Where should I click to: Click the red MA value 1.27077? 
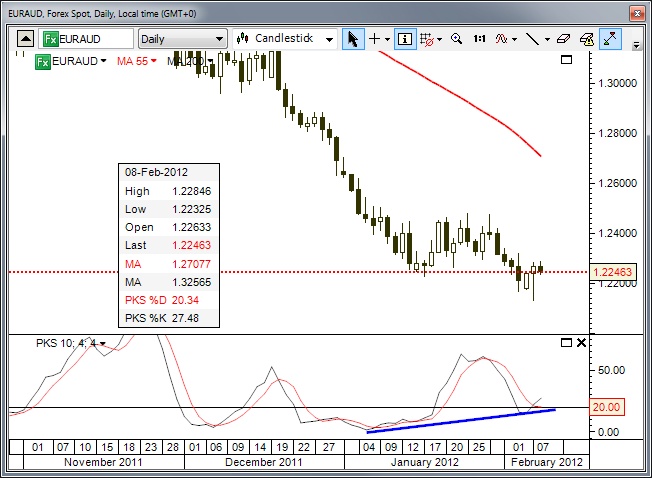click(192, 264)
